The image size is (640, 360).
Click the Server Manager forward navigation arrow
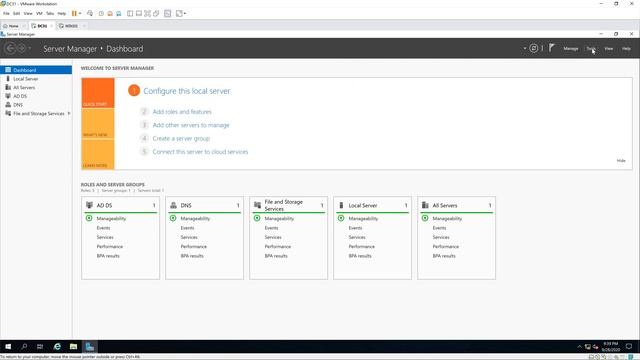click(x=22, y=49)
